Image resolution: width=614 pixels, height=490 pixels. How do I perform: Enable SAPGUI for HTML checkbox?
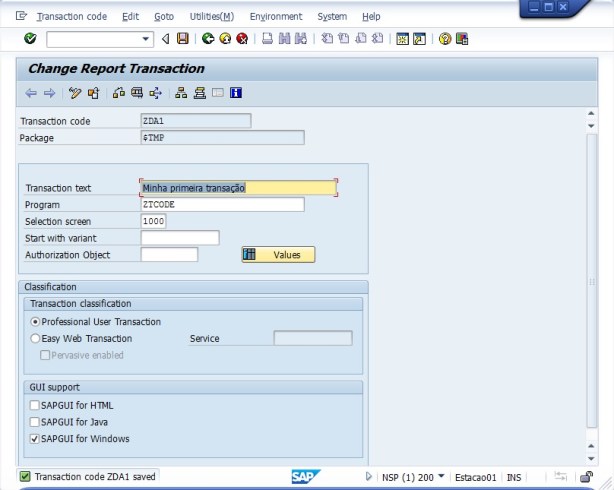pos(35,405)
